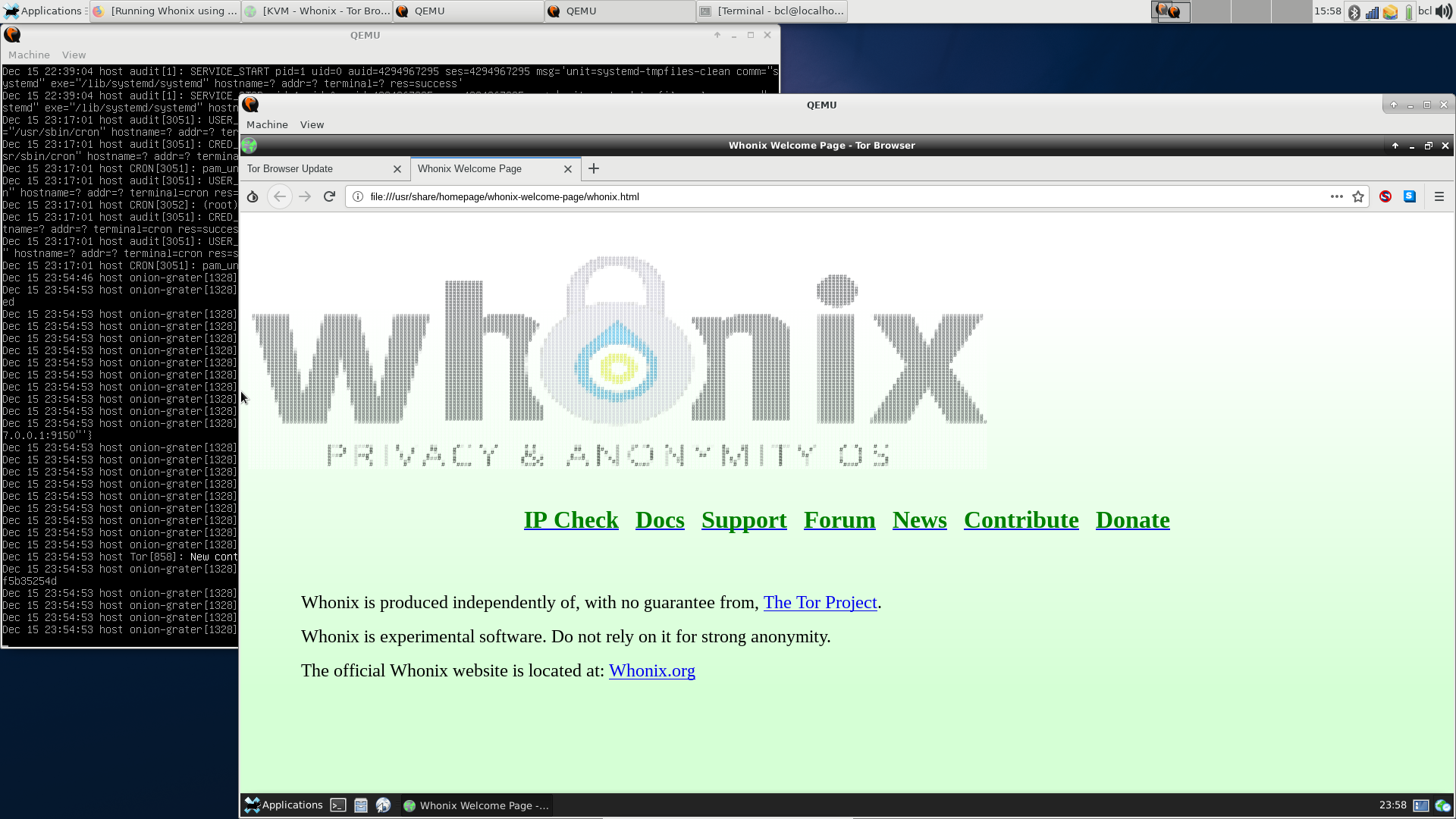Open Whonix.org official website link

click(652, 670)
